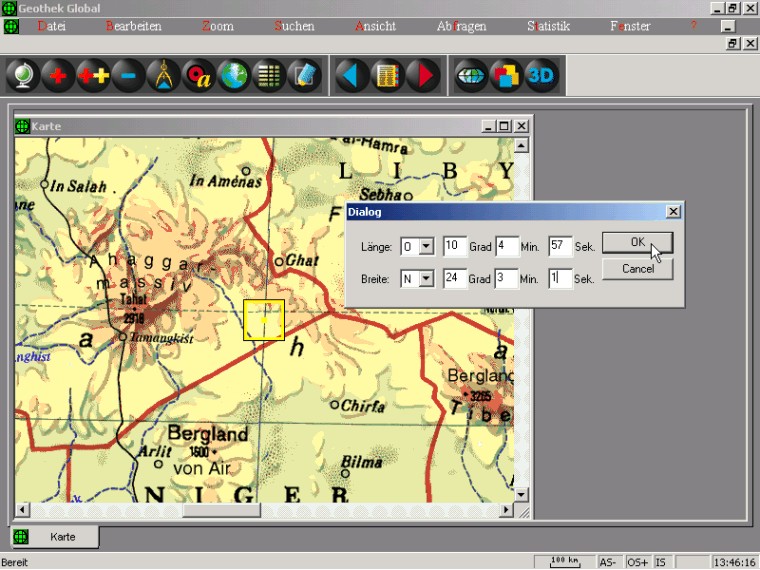760x570 pixels.
Task: Open the Zoom menu
Action: pos(217,26)
